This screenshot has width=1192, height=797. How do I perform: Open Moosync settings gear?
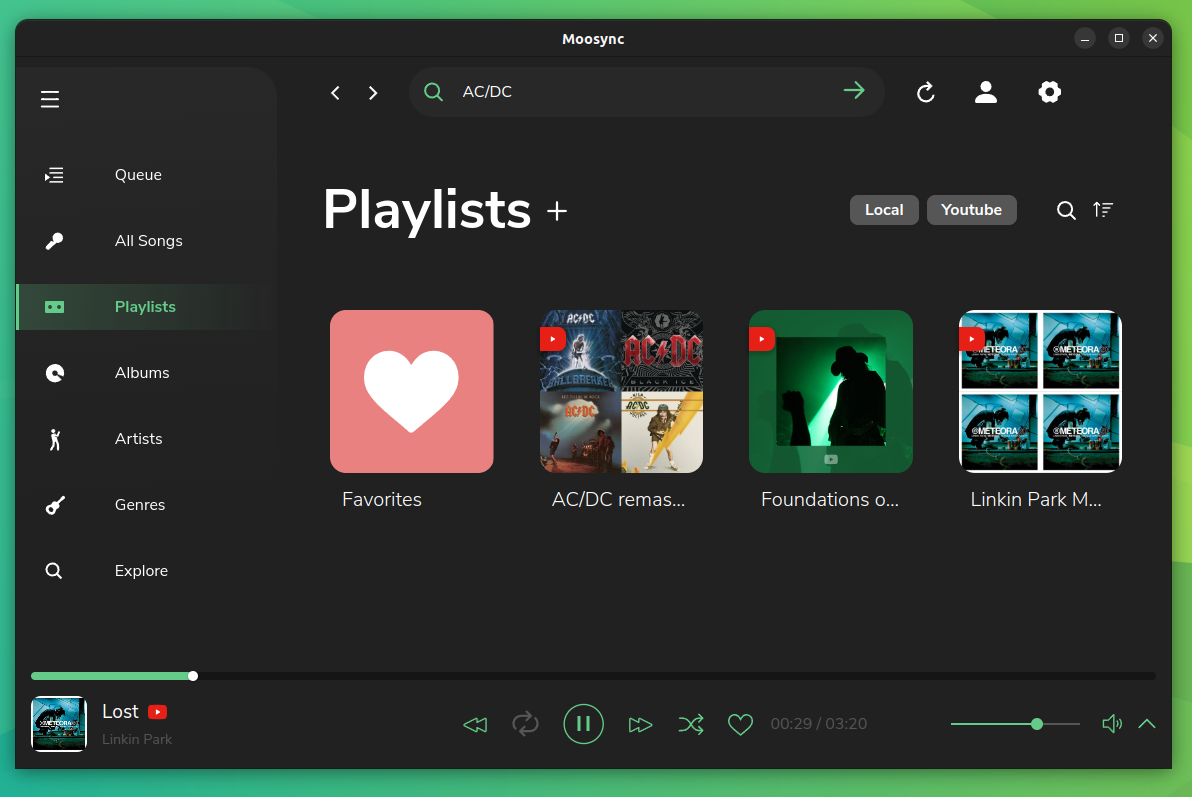tap(1049, 91)
